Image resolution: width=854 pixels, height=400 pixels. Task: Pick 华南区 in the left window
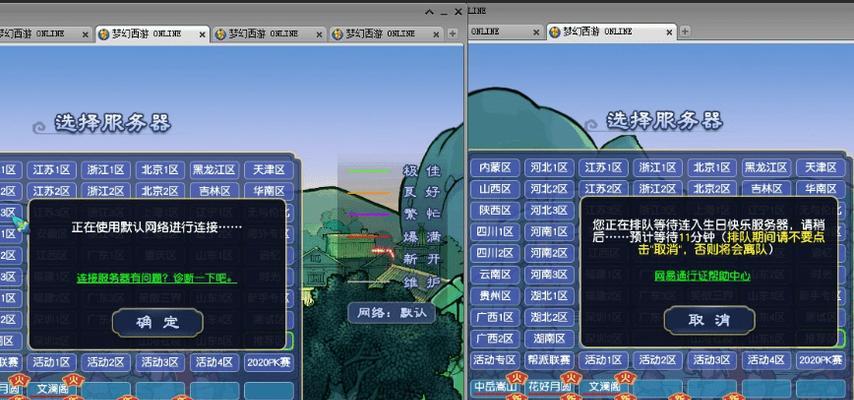(269, 191)
